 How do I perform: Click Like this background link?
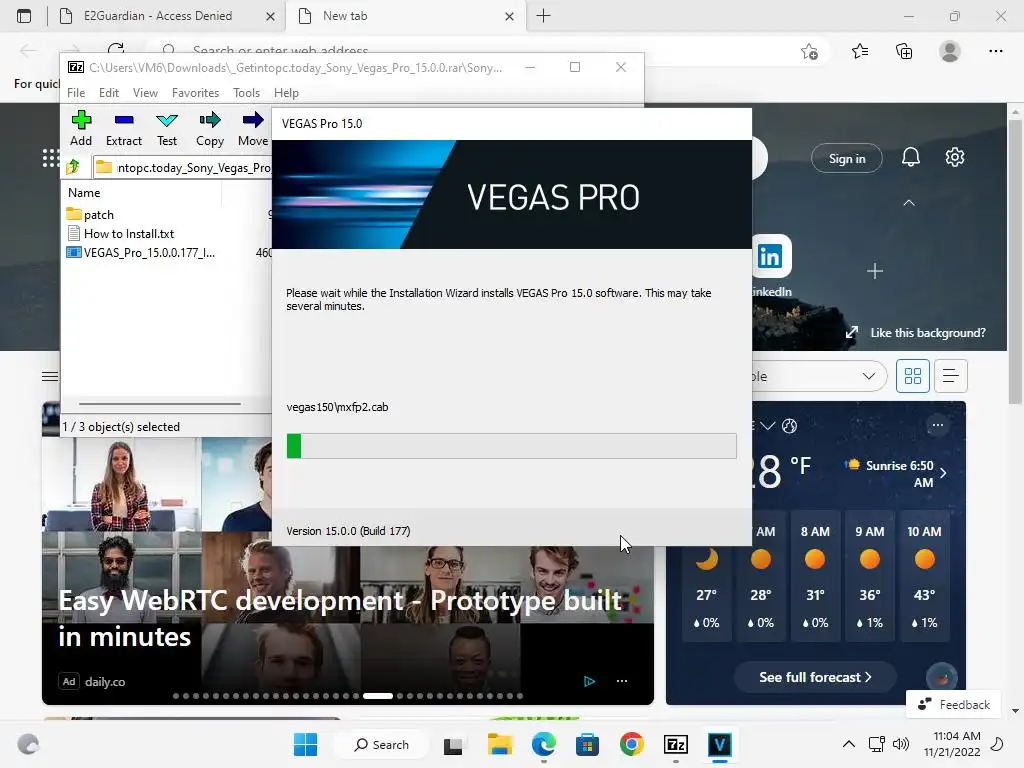click(927, 332)
